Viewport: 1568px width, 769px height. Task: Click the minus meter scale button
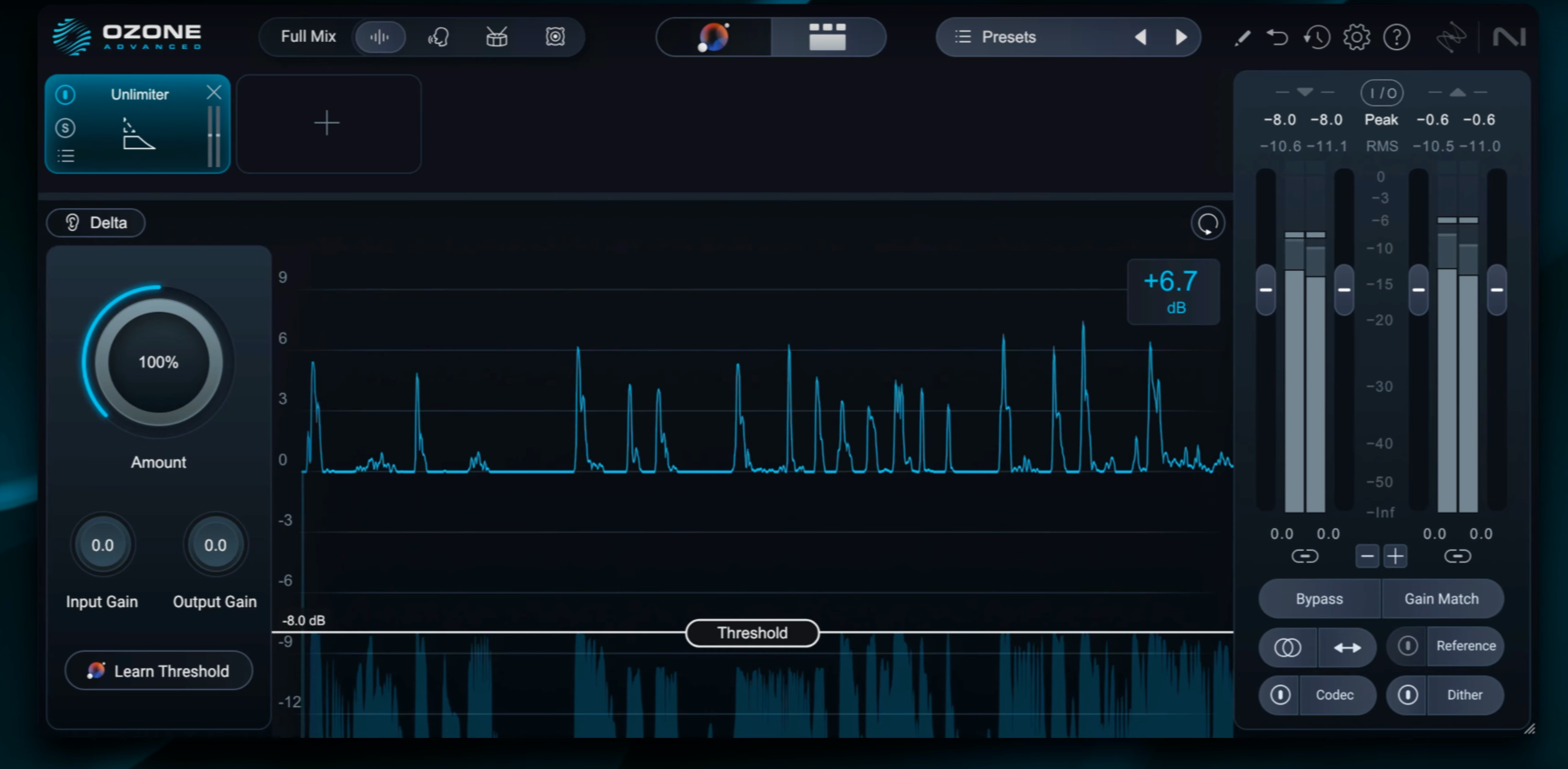(x=1367, y=556)
